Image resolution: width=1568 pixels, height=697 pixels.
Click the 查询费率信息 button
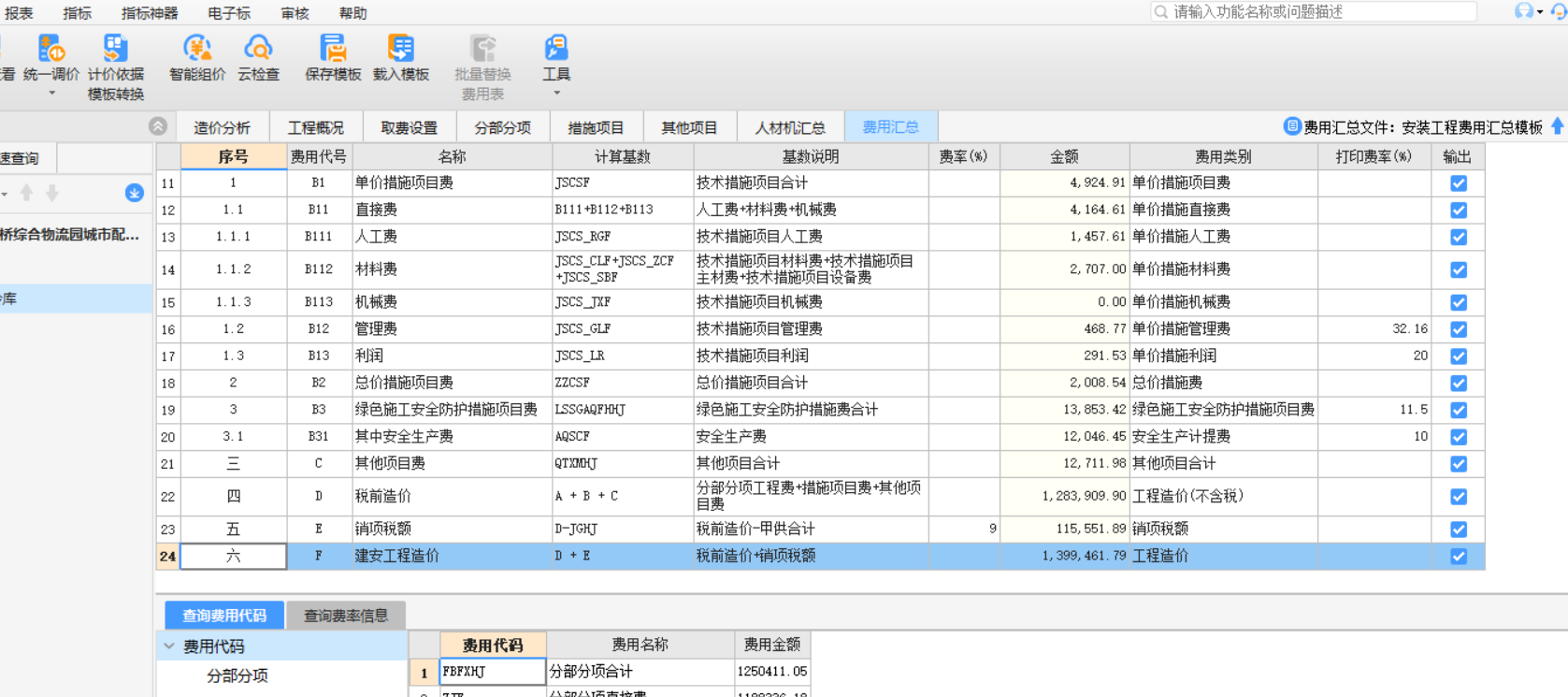click(346, 615)
